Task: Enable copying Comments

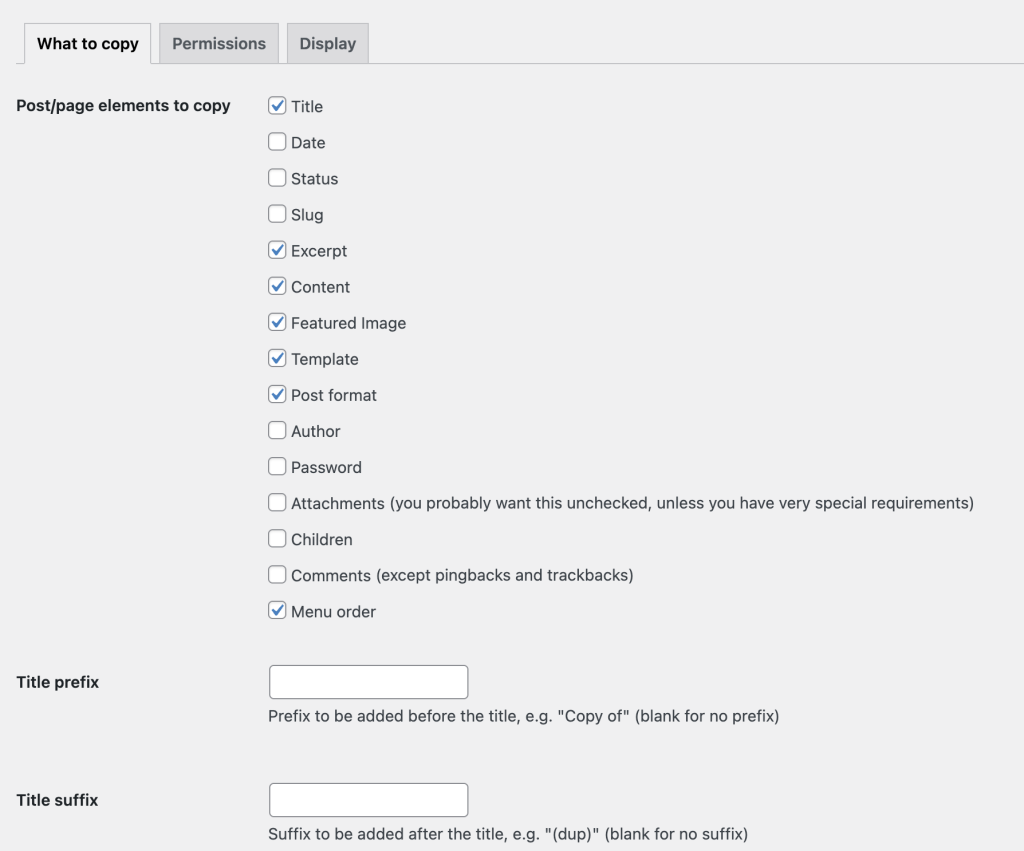Action: coord(278,574)
